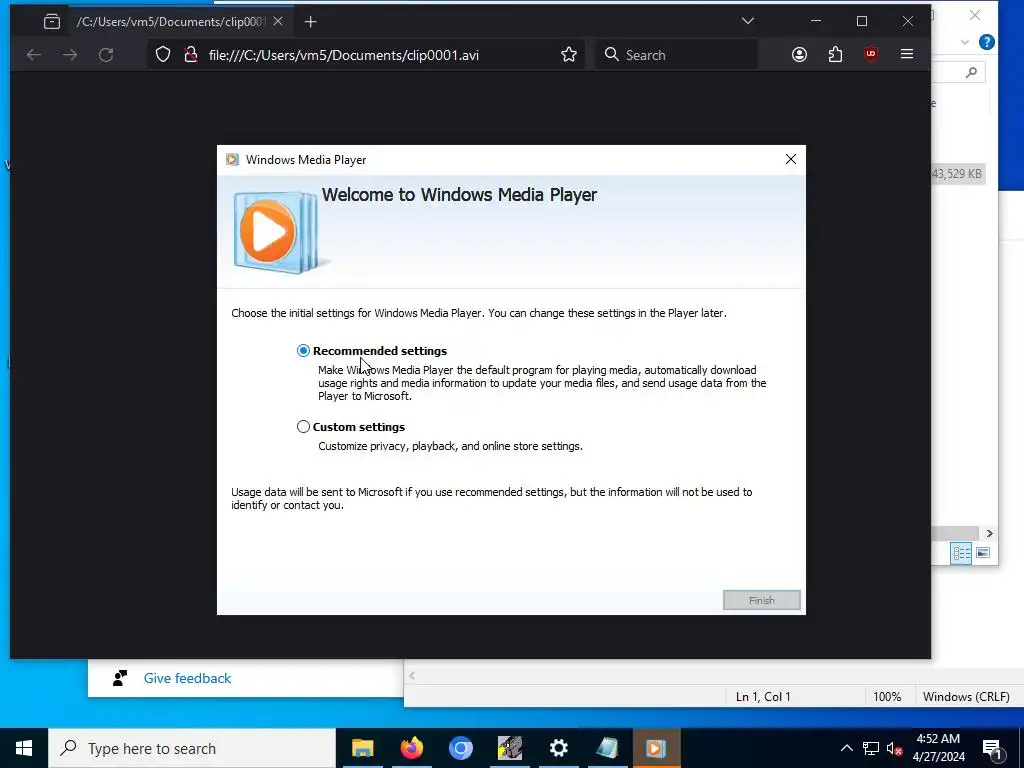Click the 43,529 KB file size cell

tap(956, 174)
